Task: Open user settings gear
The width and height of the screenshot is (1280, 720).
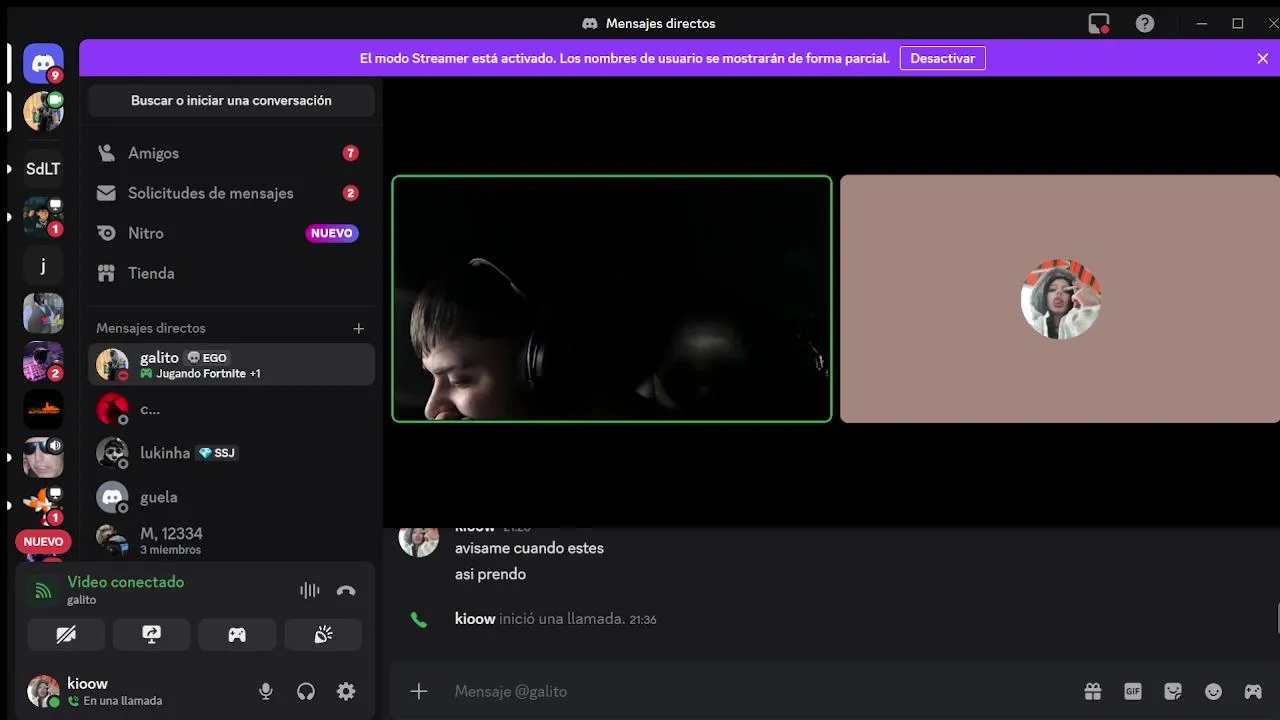Action: pyautogui.click(x=346, y=691)
